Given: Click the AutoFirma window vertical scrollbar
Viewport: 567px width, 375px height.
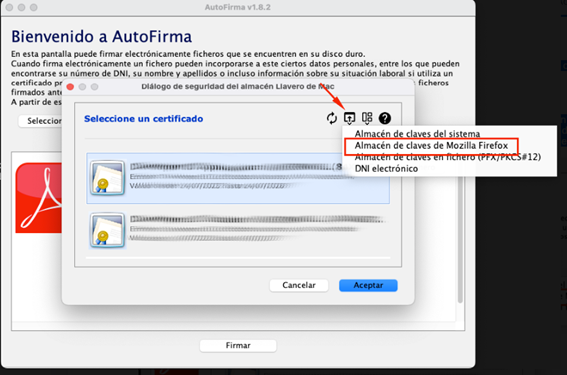Looking at the screenshot, I should coord(460,239).
